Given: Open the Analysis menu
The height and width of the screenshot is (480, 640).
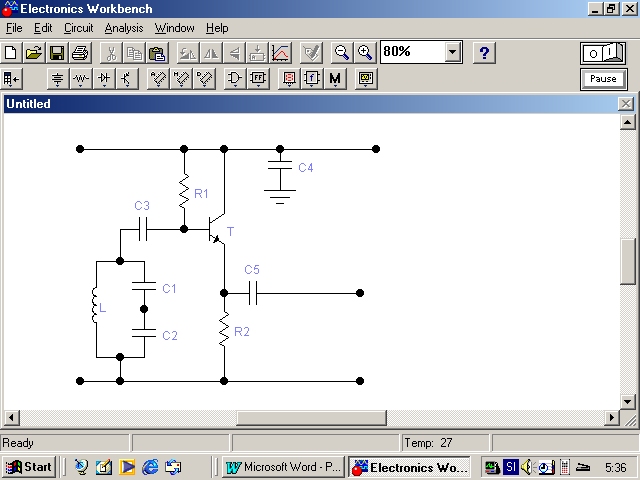Looking at the screenshot, I should coord(124,28).
